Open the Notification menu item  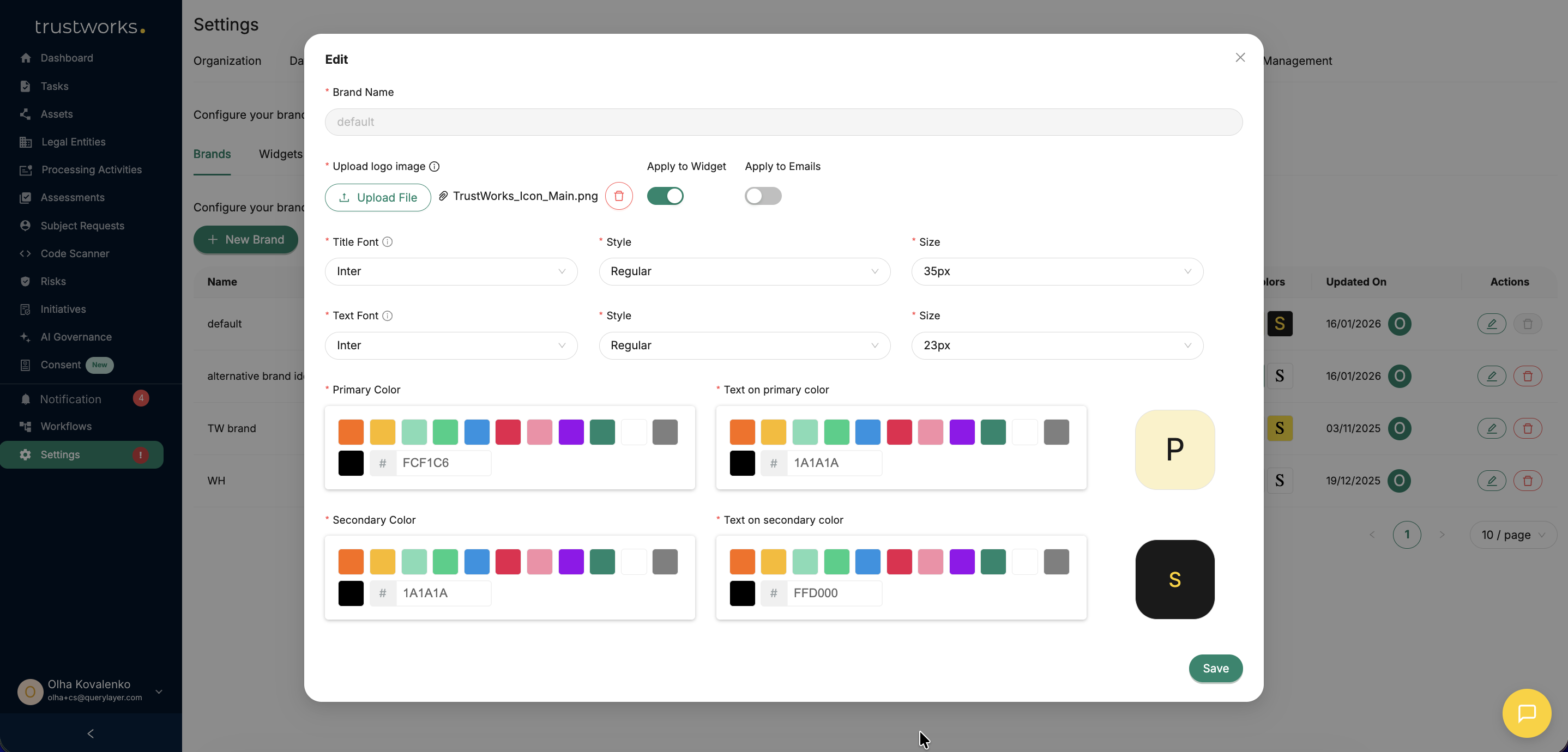71,399
